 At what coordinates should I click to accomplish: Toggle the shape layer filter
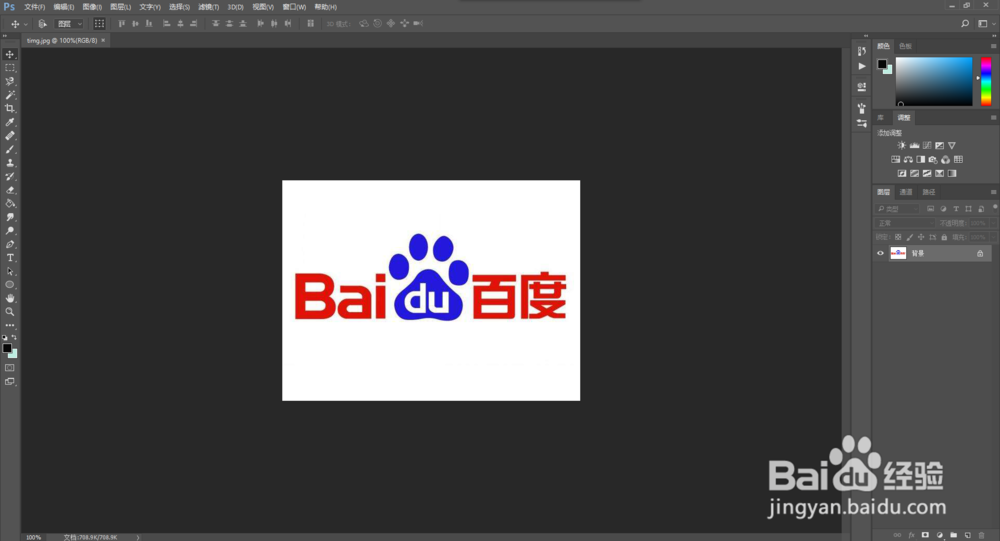click(x=968, y=209)
